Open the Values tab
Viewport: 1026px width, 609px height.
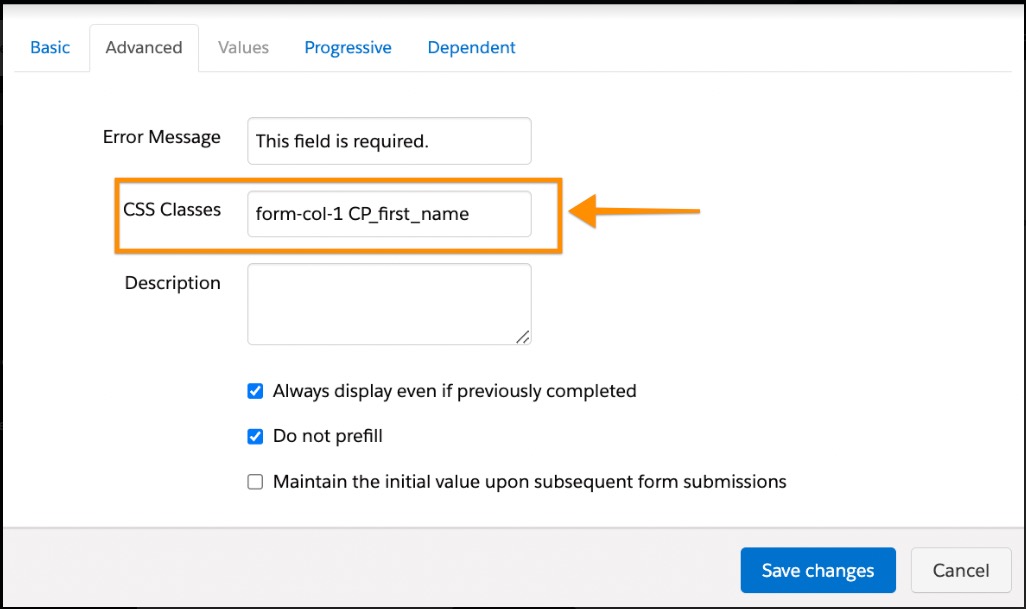[x=243, y=47]
